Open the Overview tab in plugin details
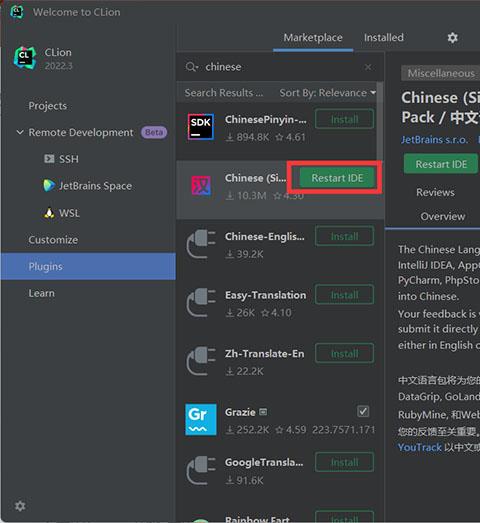Viewport: 480px width, 523px height. pos(442,216)
